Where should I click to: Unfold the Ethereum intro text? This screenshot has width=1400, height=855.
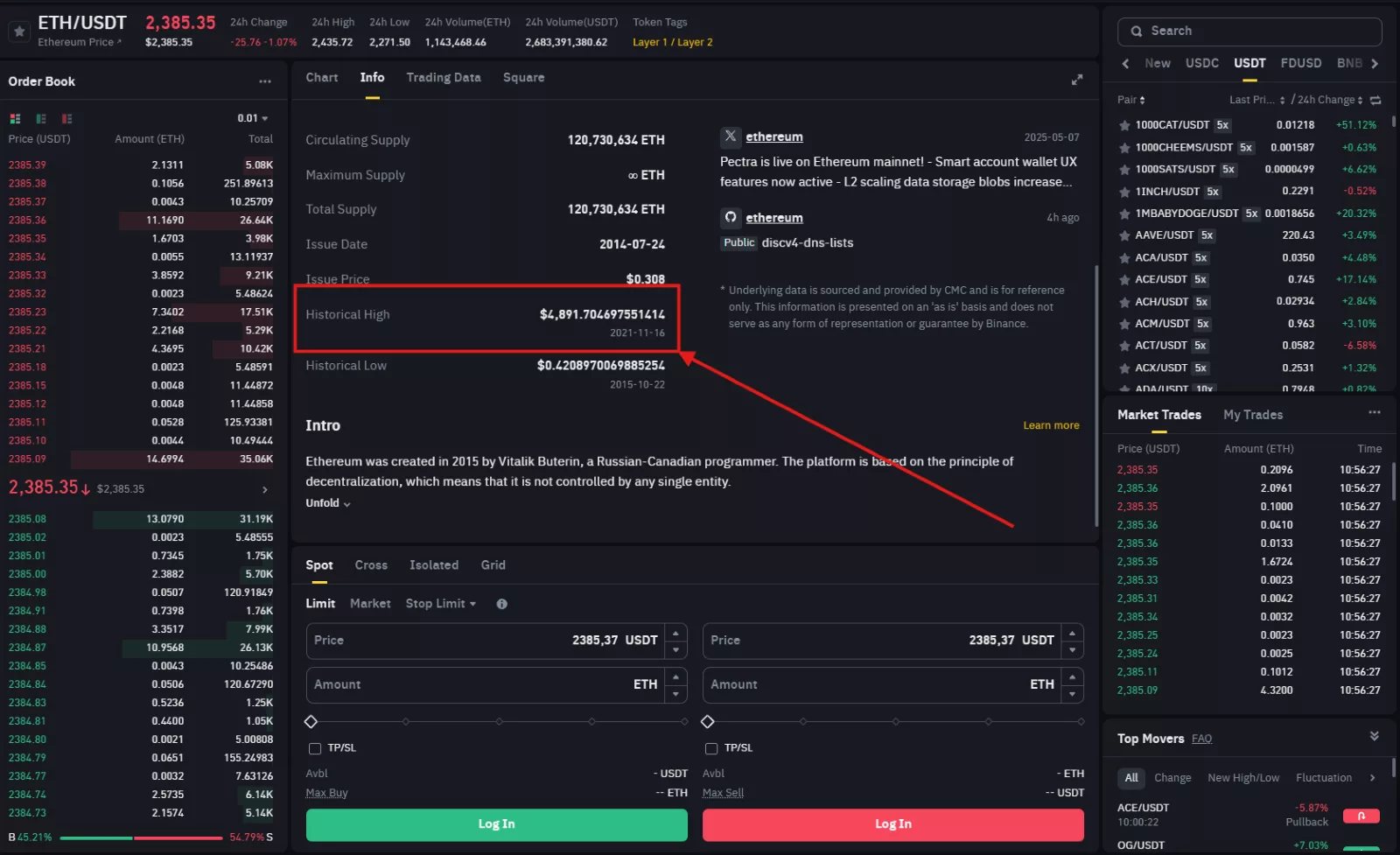pyautogui.click(x=328, y=503)
